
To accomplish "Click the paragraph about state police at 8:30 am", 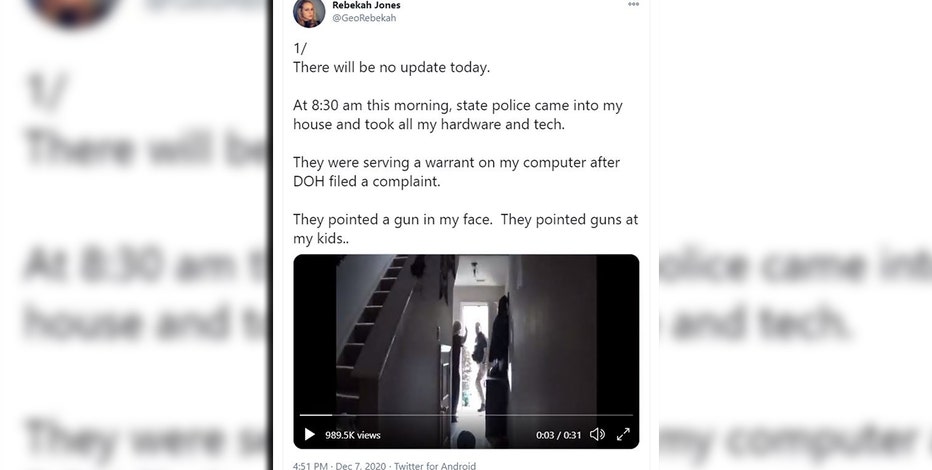I will [x=458, y=115].
